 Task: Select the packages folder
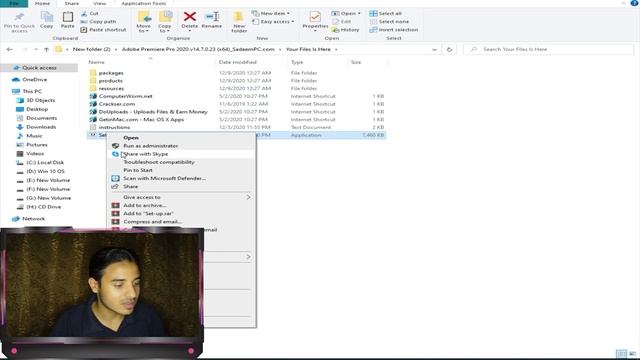click(x=111, y=73)
